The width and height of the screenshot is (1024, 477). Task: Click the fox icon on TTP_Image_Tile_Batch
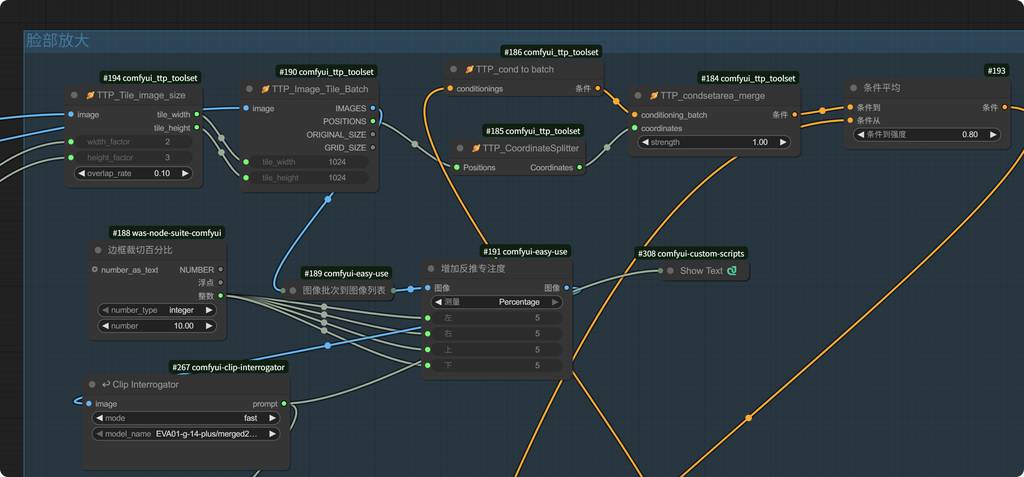(264, 89)
